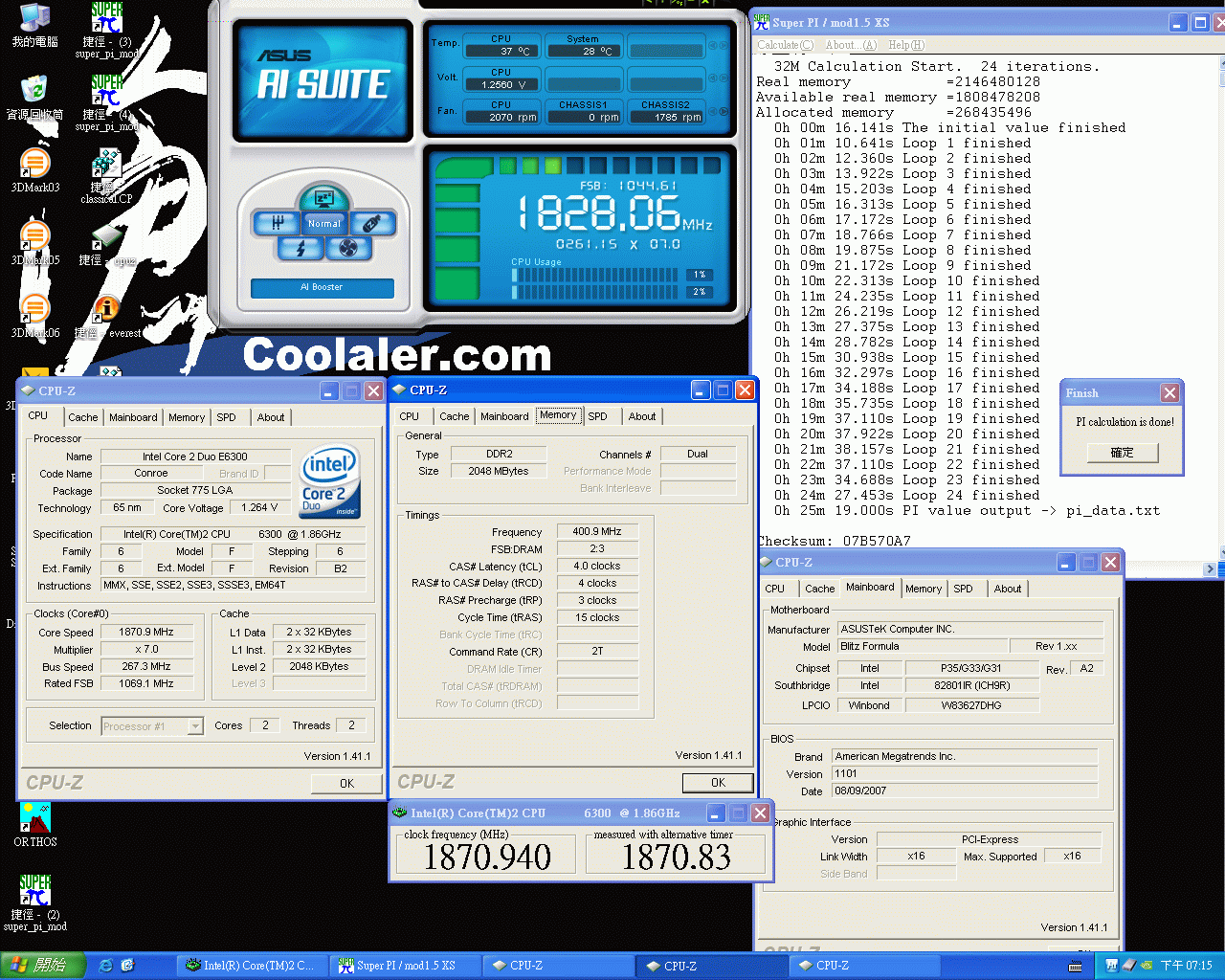
Task: Click the Core Voltage value 1.264 V
Action: coord(259,508)
